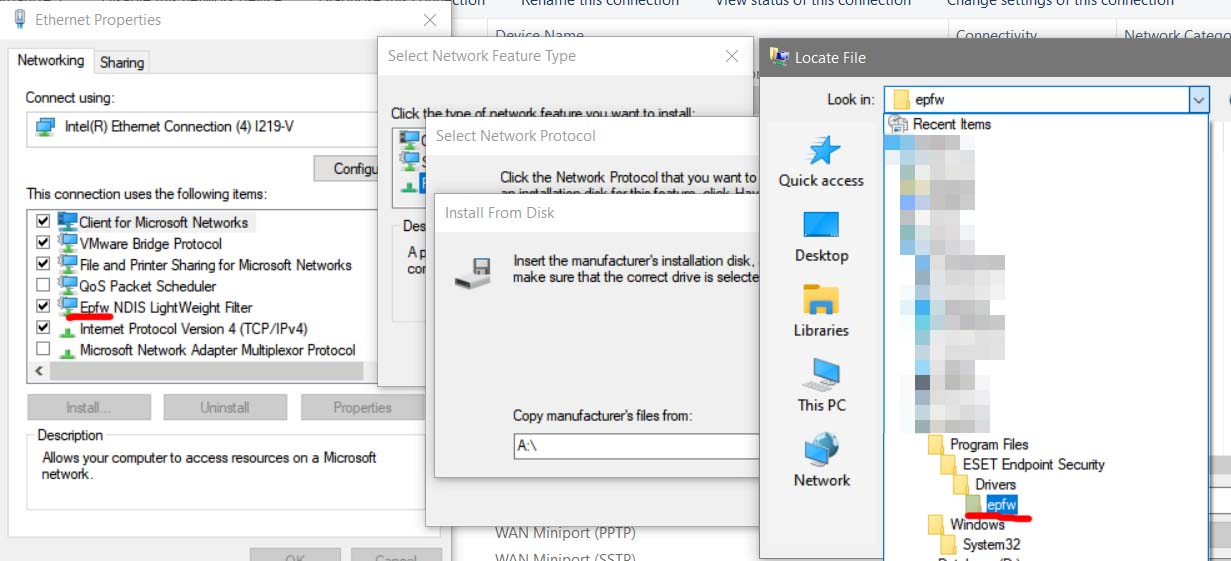Click Client for Microsoft Networks icon
This screenshot has height=561, width=1231.
[x=68, y=221]
